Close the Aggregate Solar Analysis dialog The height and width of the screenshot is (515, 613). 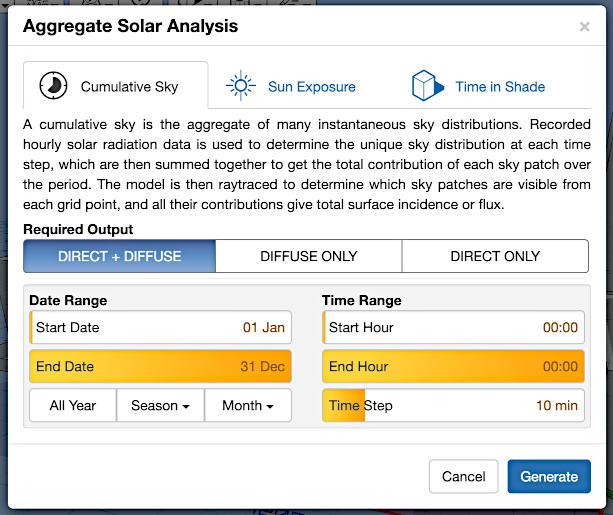(x=584, y=27)
